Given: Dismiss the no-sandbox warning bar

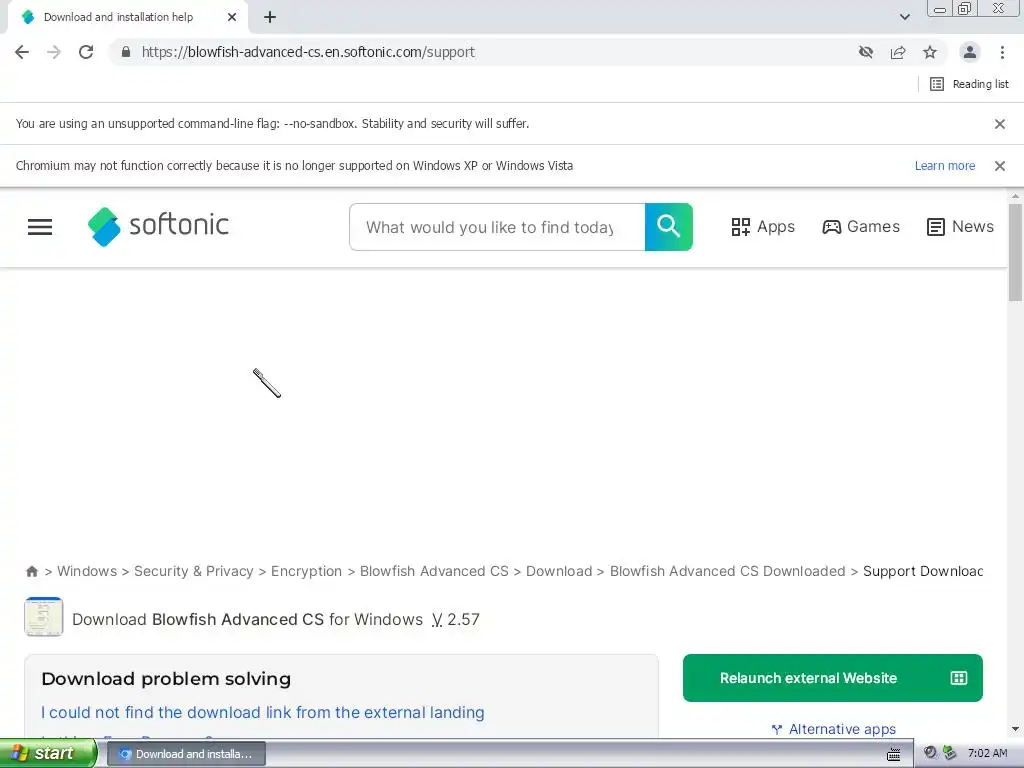Looking at the screenshot, I should coord(1000,123).
